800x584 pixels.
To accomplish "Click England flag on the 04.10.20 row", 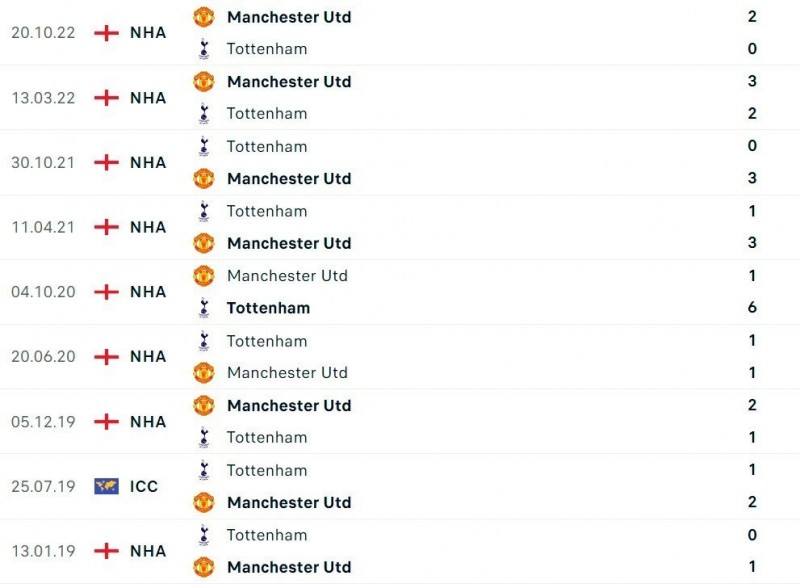I will pyautogui.click(x=106, y=292).
